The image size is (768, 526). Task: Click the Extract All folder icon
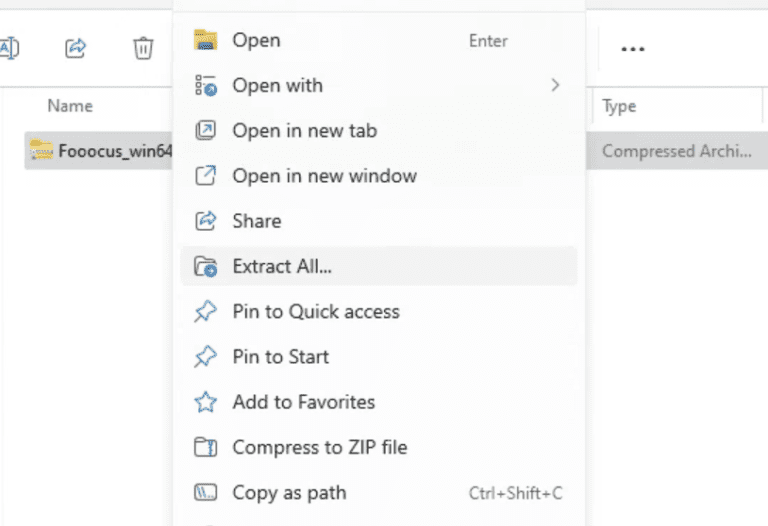(x=206, y=266)
